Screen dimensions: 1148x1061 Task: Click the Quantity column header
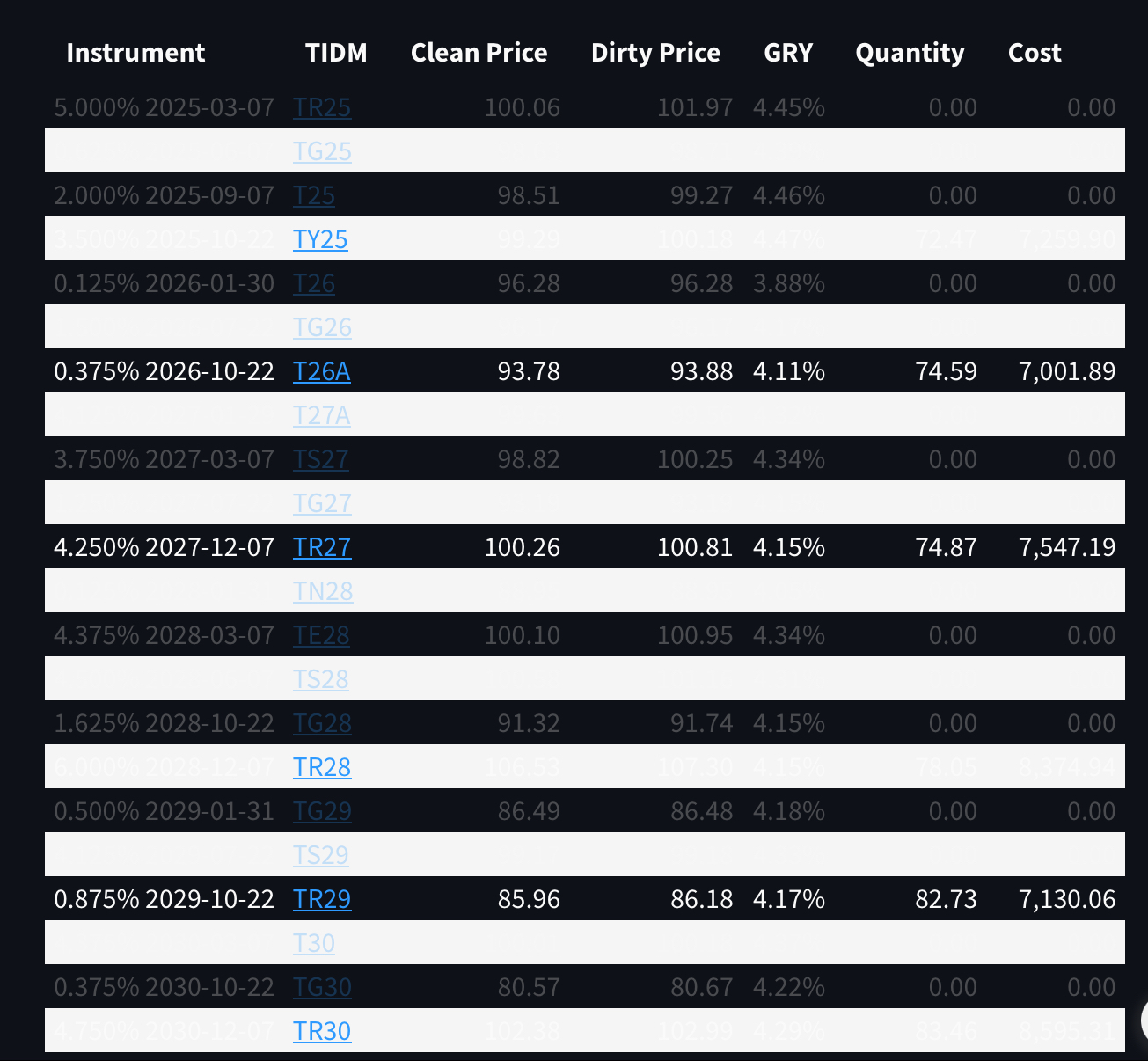tap(910, 53)
